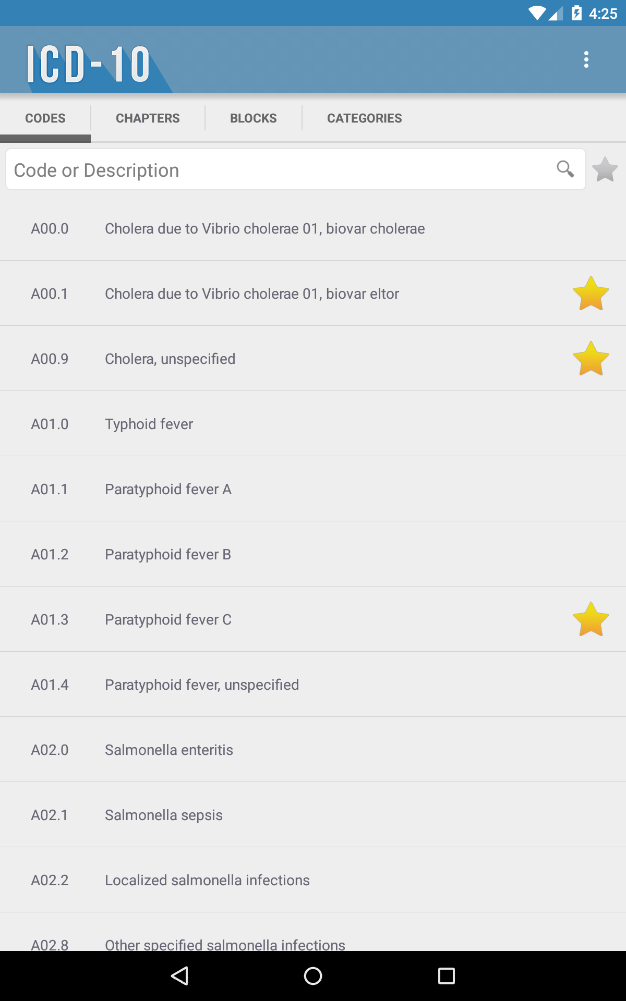Unfavorite code A00.1 using its gold star
626x1001 pixels.
coord(591,294)
